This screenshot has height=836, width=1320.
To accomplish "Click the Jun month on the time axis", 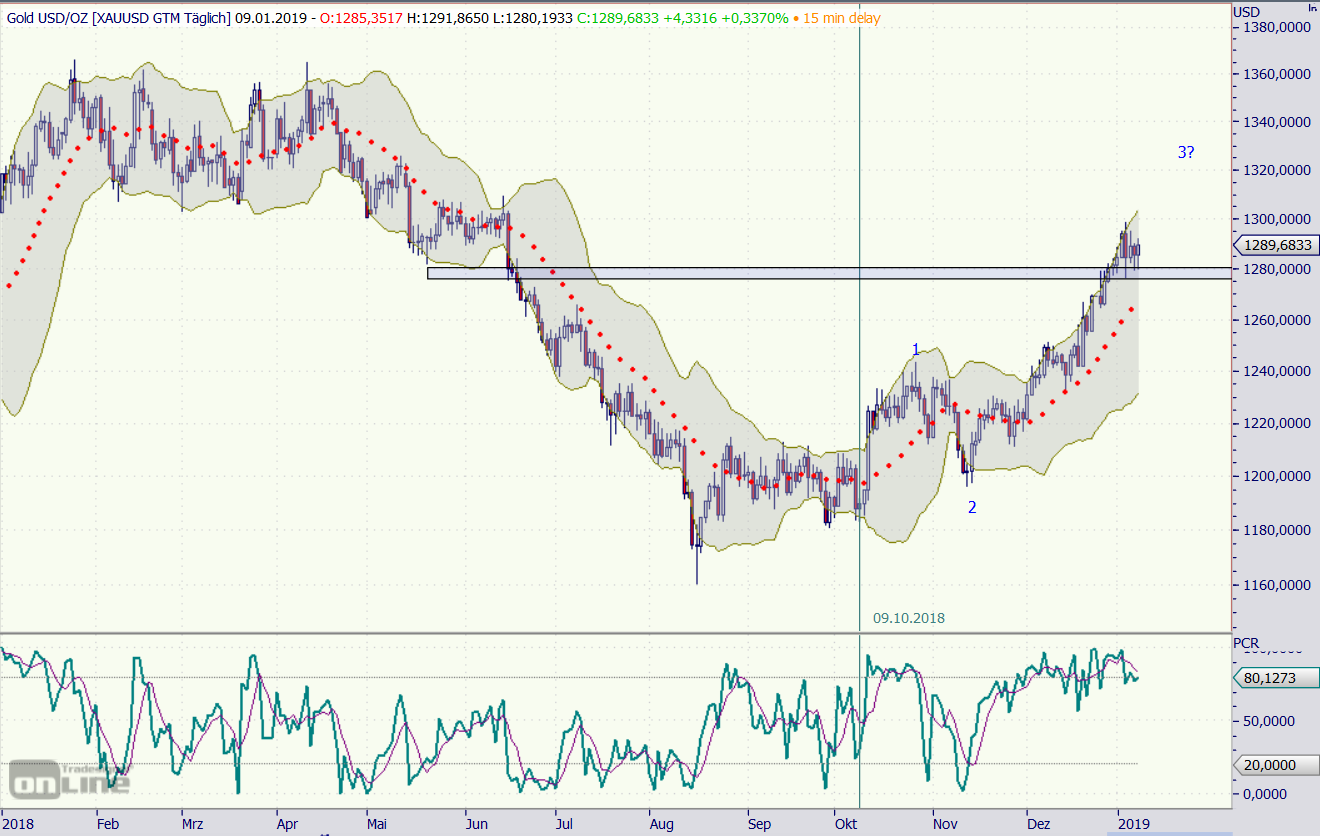I will (x=477, y=824).
